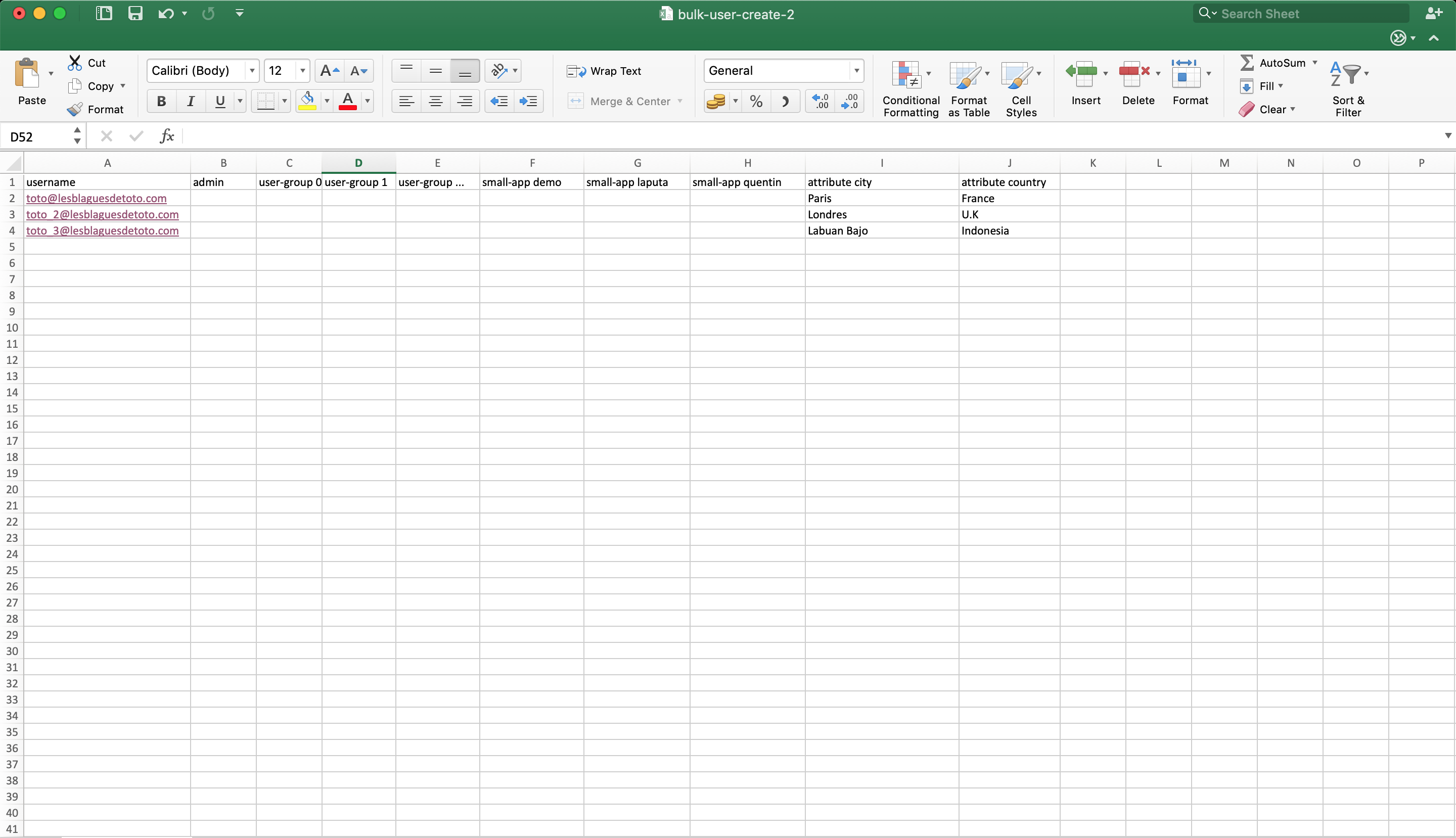Expand the General number format dropdown
The width and height of the screenshot is (1456, 838).
click(x=856, y=71)
